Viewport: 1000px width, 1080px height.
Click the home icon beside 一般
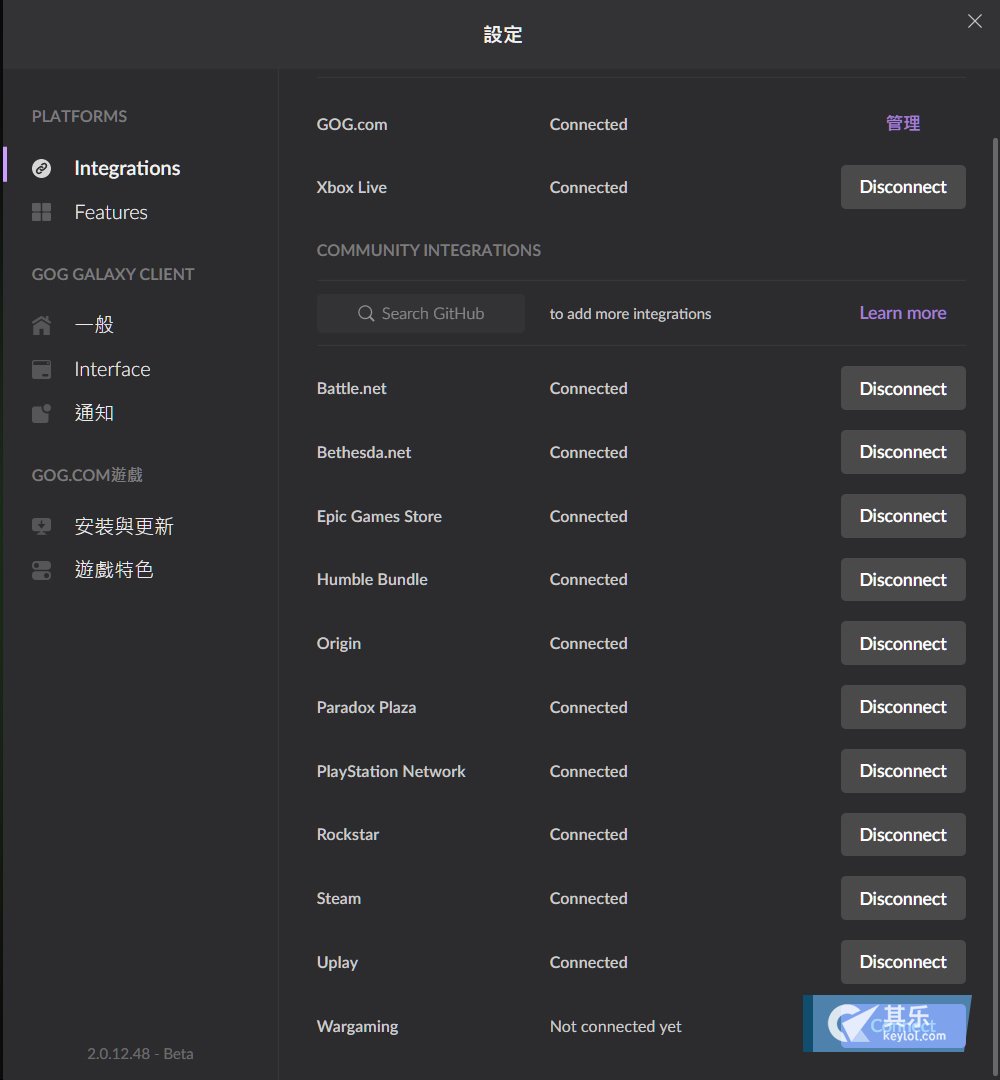point(41,325)
